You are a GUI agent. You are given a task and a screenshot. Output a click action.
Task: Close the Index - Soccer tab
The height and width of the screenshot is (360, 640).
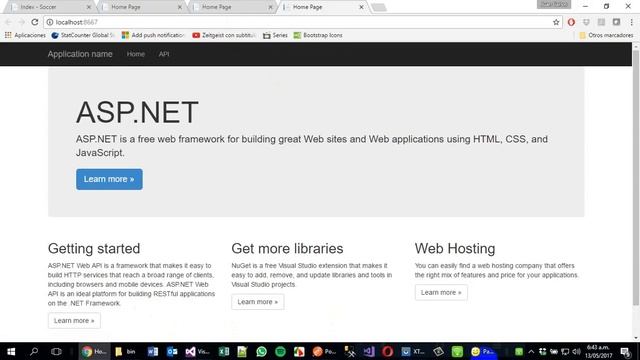[x=89, y=7]
